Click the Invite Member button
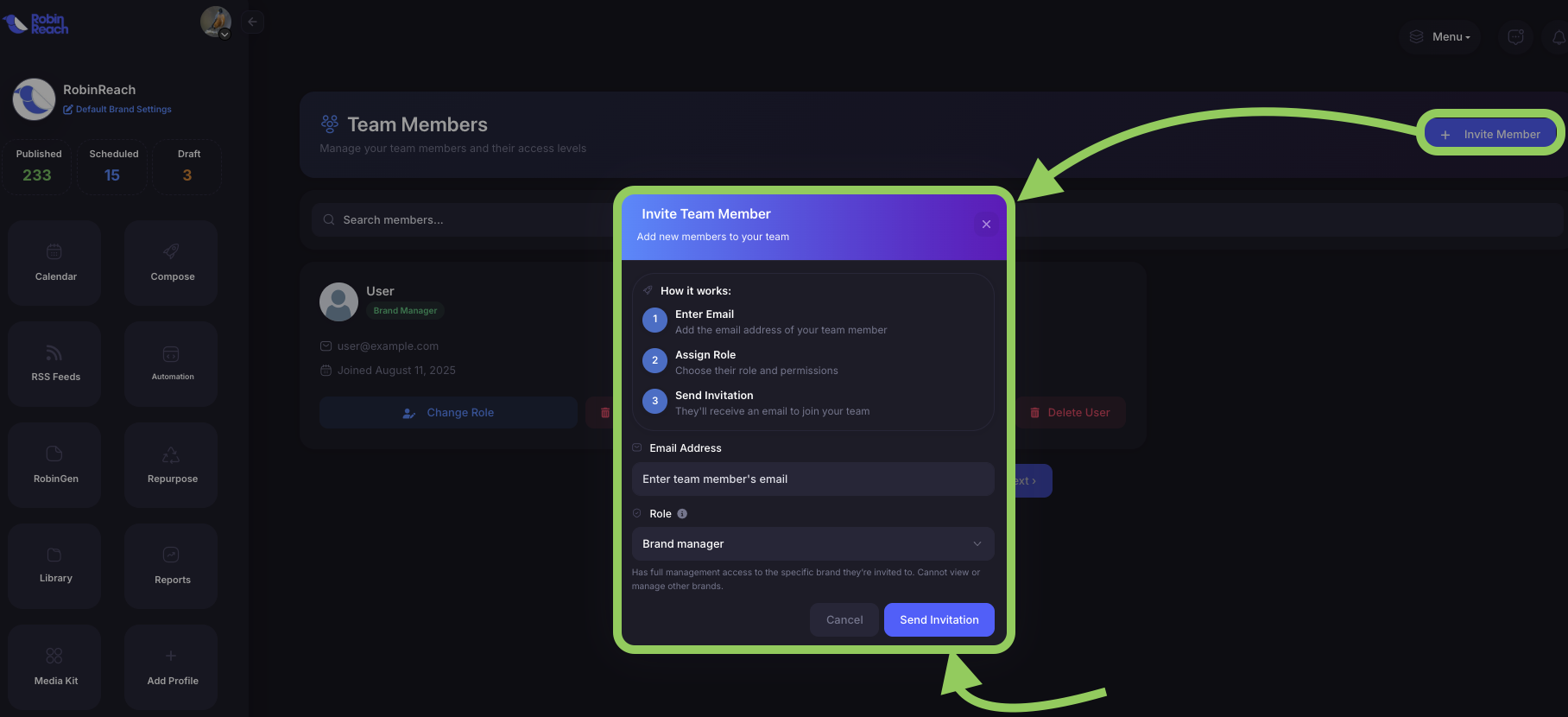 [1490, 134]
